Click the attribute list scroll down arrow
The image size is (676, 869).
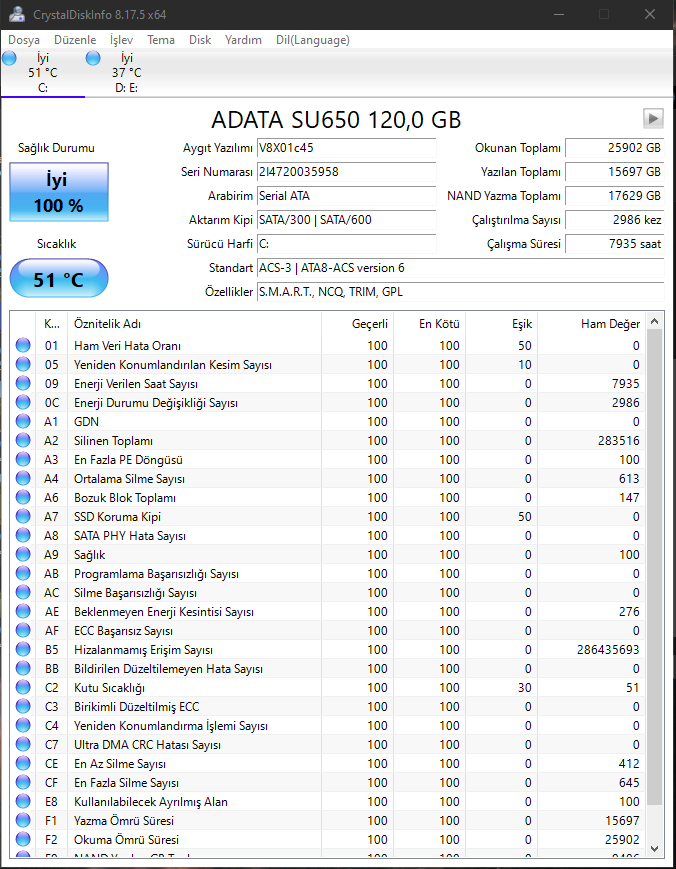[x=655, y=848]
